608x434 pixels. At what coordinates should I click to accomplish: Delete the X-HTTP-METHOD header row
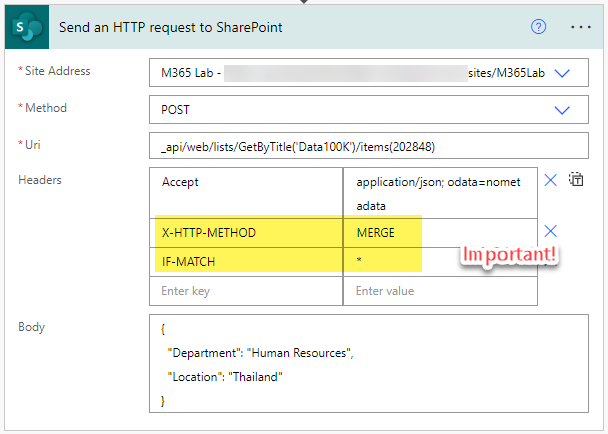(x=551, y=231)
